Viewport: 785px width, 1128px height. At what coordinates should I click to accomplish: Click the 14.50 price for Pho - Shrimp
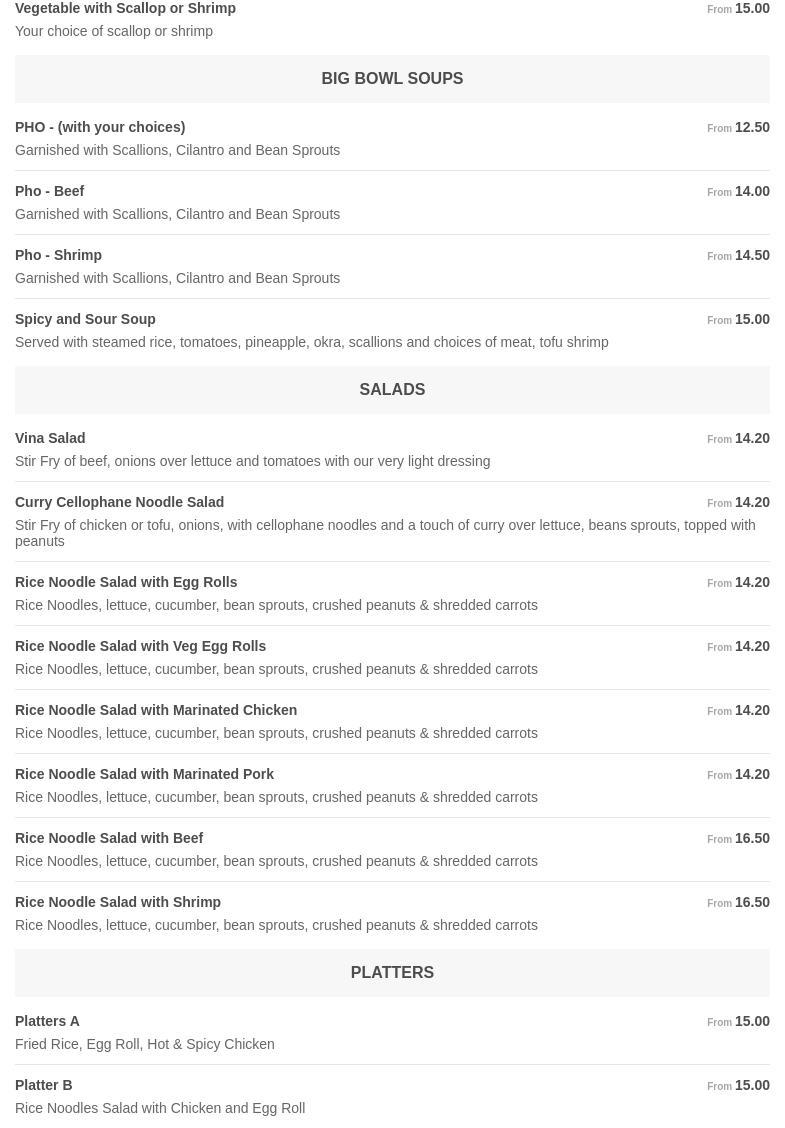(x=752, y=255)
